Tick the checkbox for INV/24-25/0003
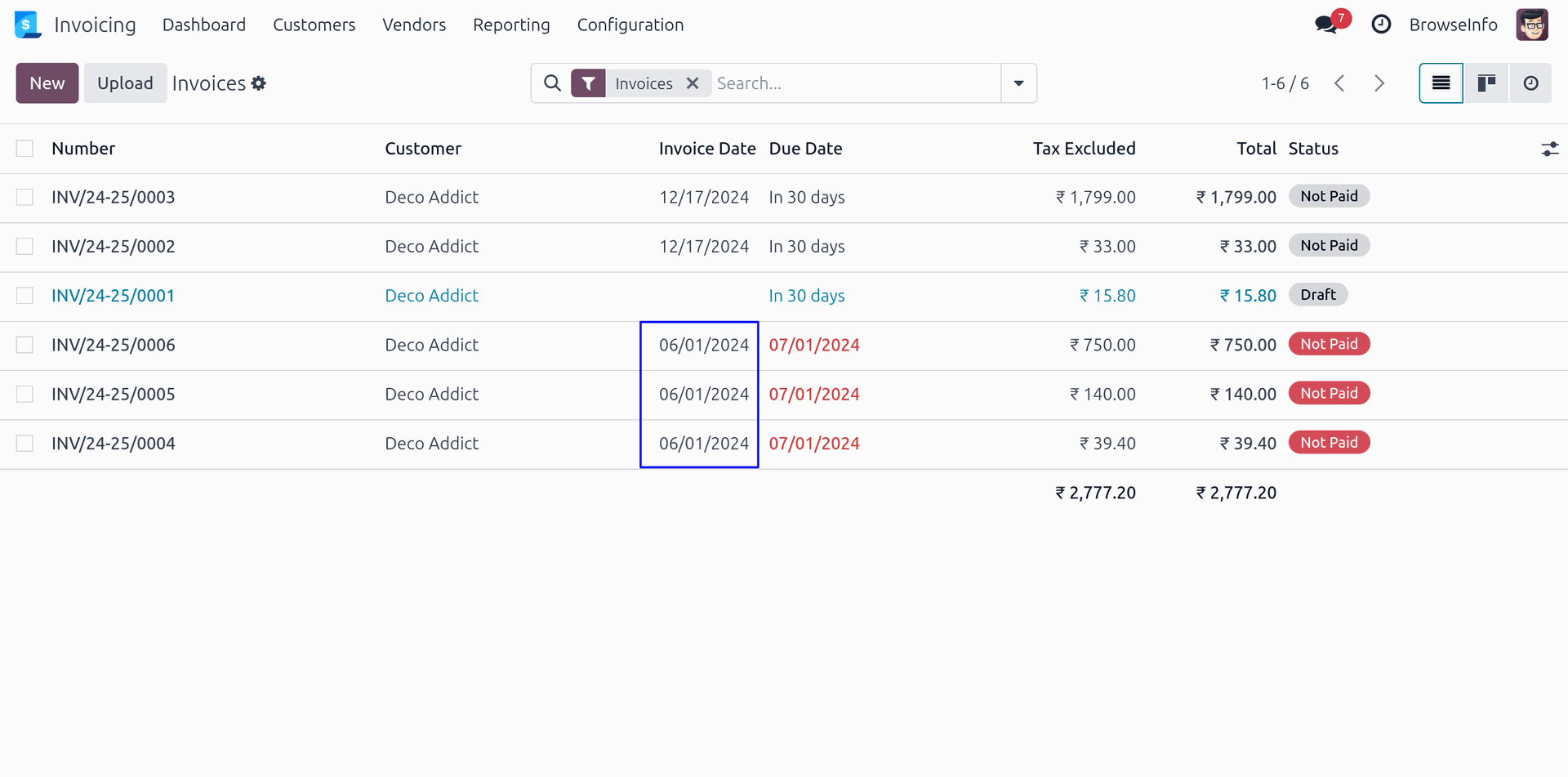1568x777 pixels. pyautogui.click(x=24, y=198)
